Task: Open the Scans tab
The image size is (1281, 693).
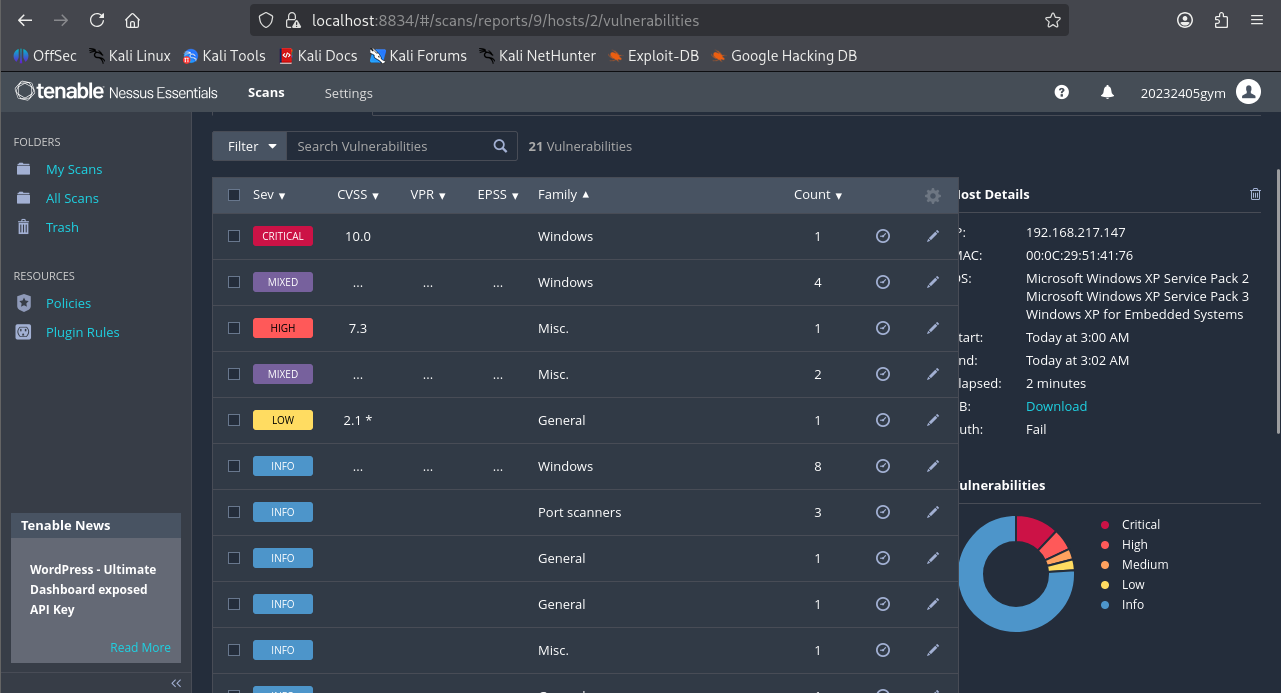Action: [x=266, y=92]
